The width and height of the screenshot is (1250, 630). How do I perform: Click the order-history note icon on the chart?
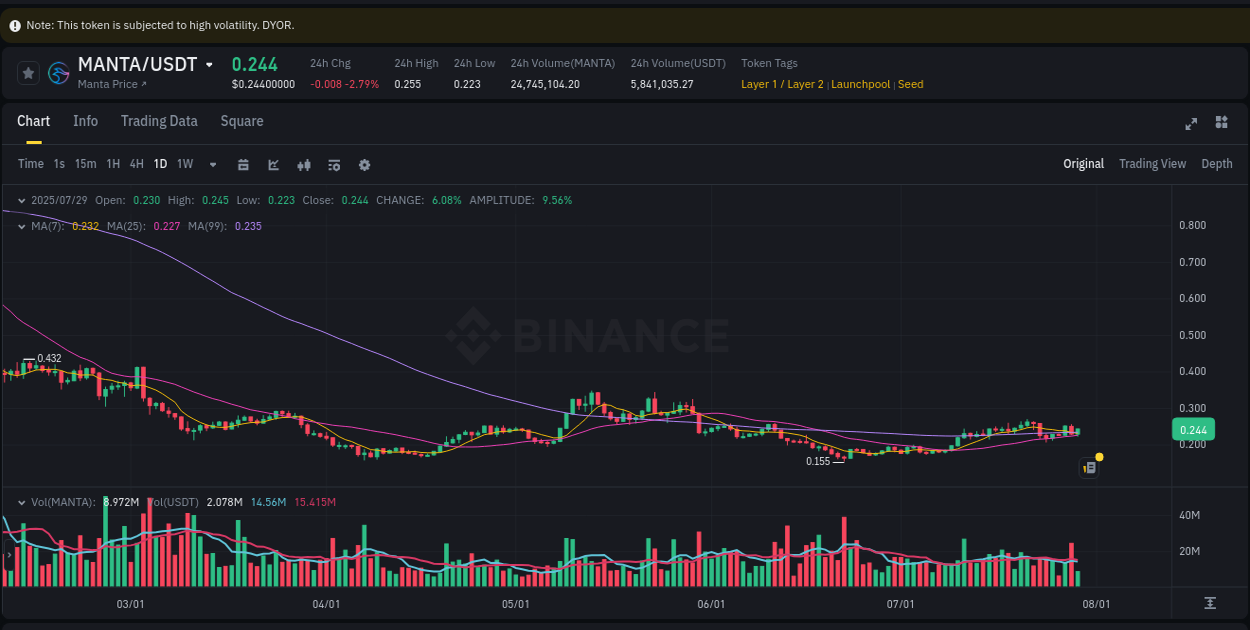coord(1089,467)
